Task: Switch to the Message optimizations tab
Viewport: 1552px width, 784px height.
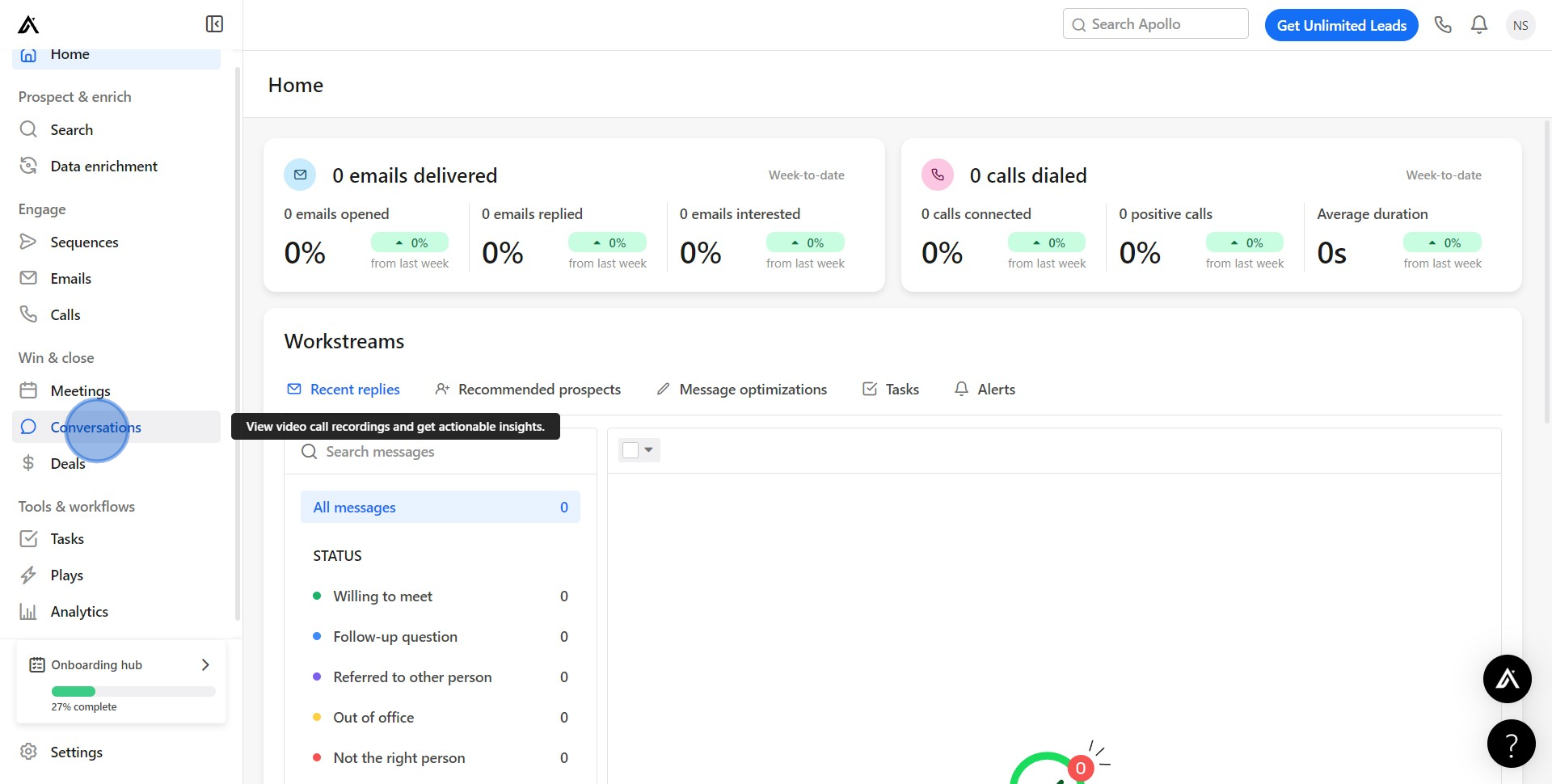Action: (x=741, y=389)
